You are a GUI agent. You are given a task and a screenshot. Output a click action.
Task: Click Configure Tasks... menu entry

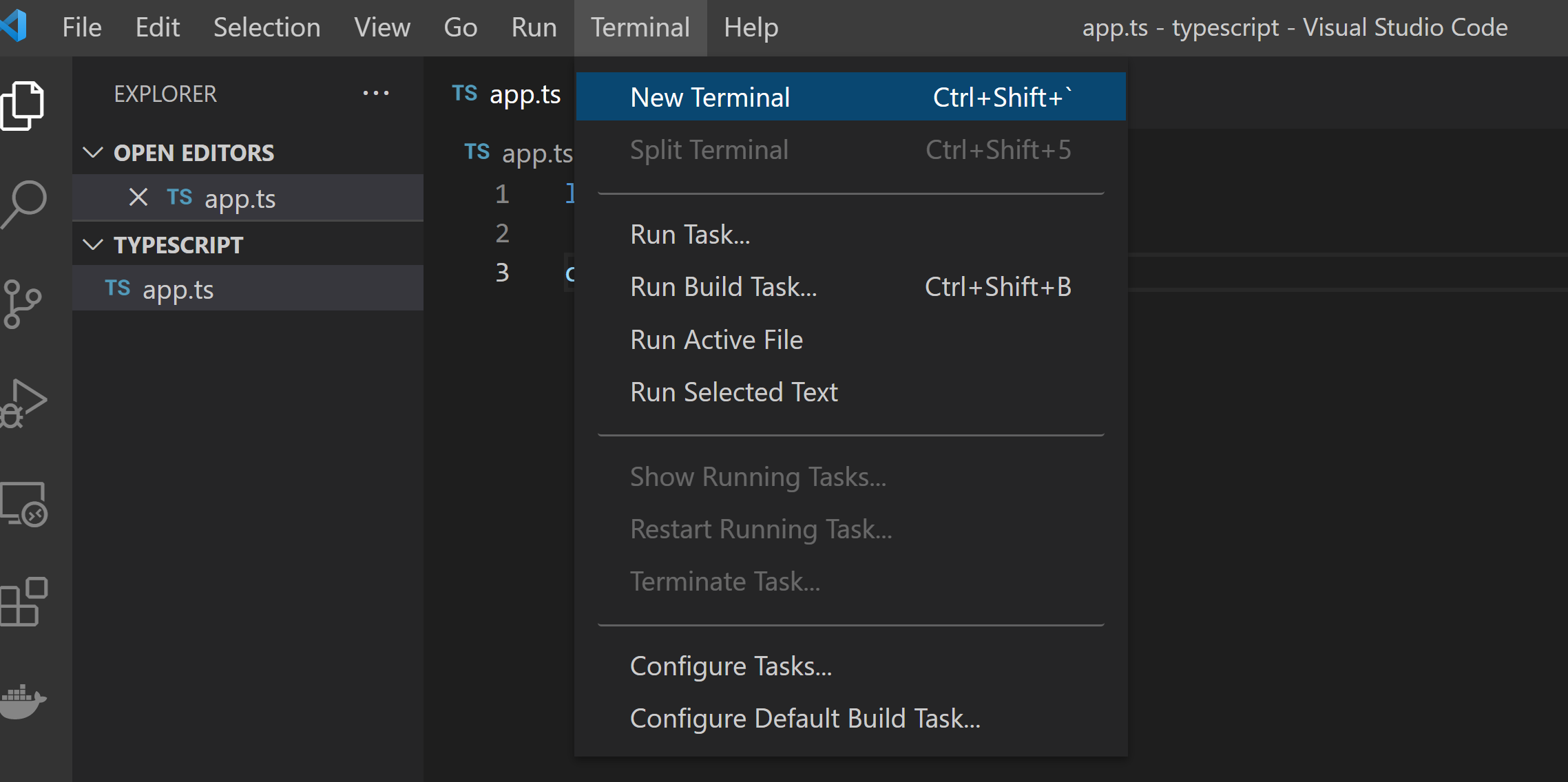(731, 666)
